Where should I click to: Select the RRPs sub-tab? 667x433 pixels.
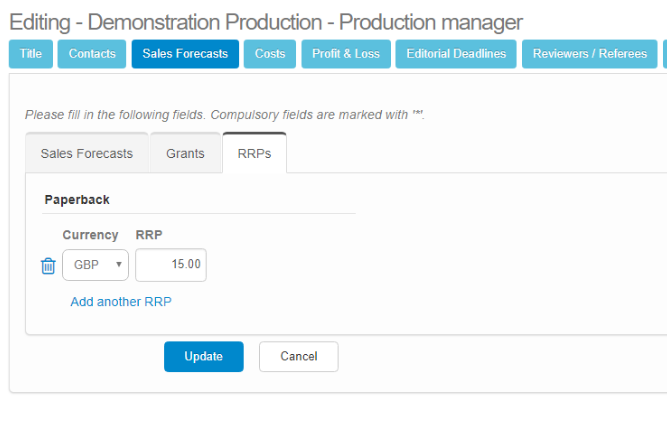[x=254, y=153]
